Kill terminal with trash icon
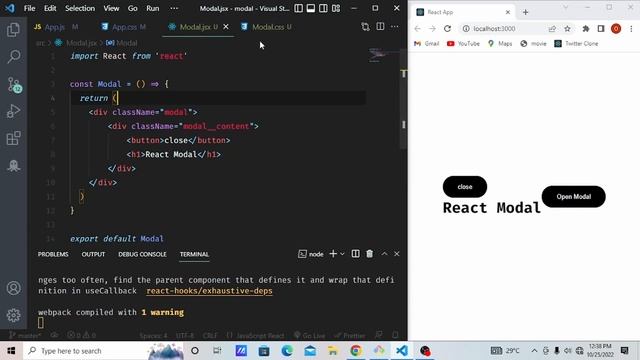The image size is (640, 360). pos(369,254)
